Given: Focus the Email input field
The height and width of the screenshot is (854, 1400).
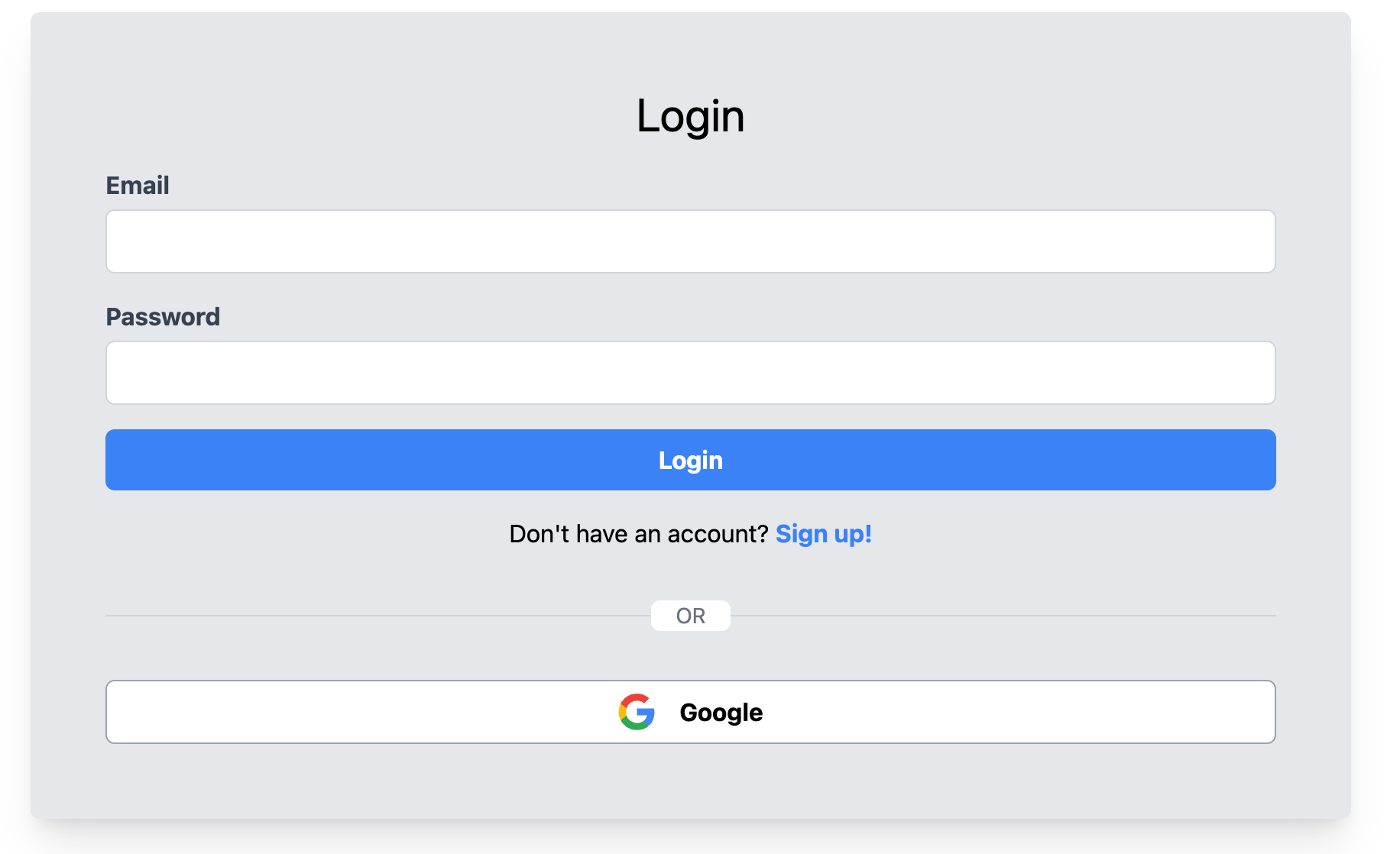Looking at the screenshot, I should (690, 241).
